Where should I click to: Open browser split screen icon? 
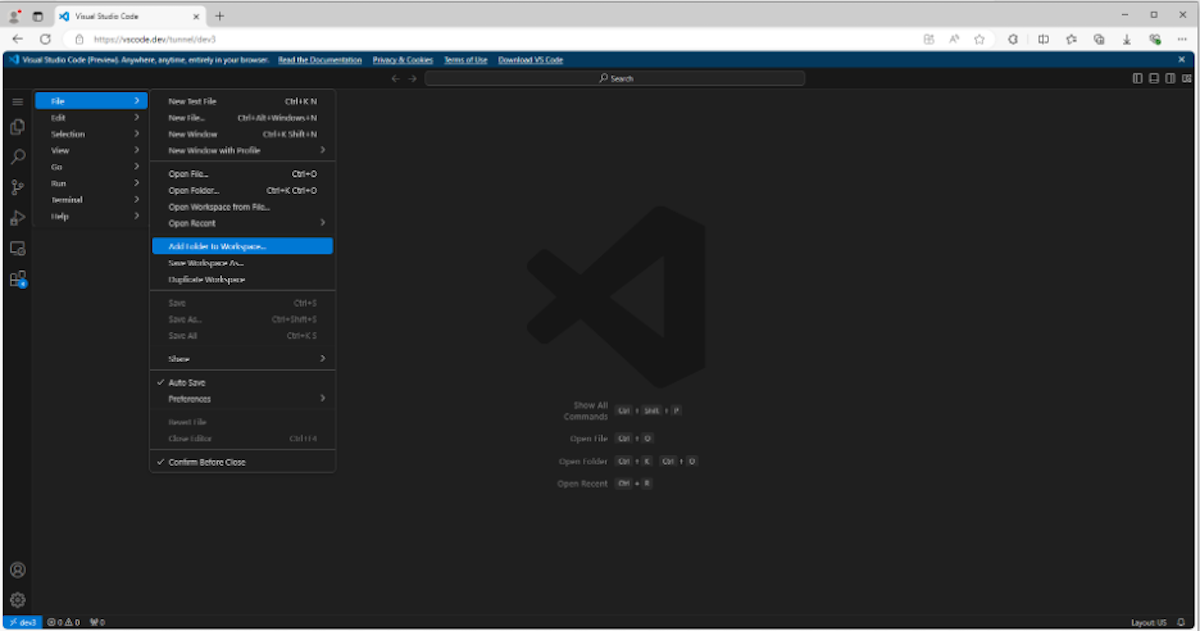pyautogui.click(x=1043, y=39)
